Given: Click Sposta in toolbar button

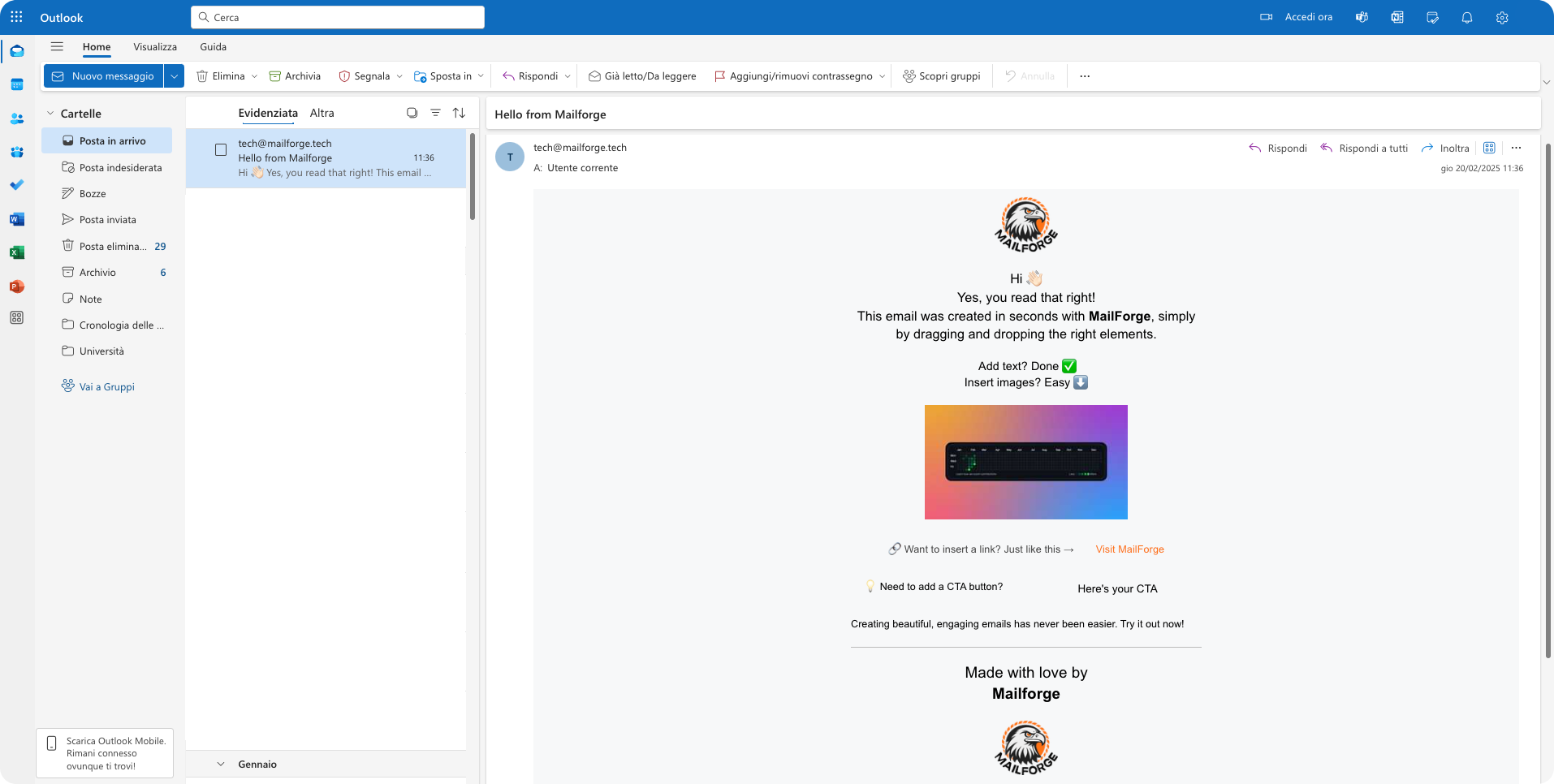Looking at the screenshot, I should (x=442, y=76).
